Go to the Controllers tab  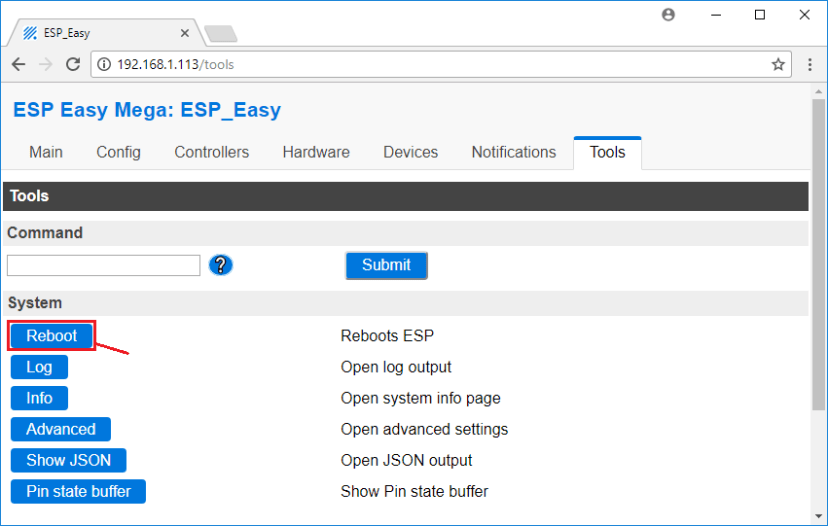coord(211,152)
